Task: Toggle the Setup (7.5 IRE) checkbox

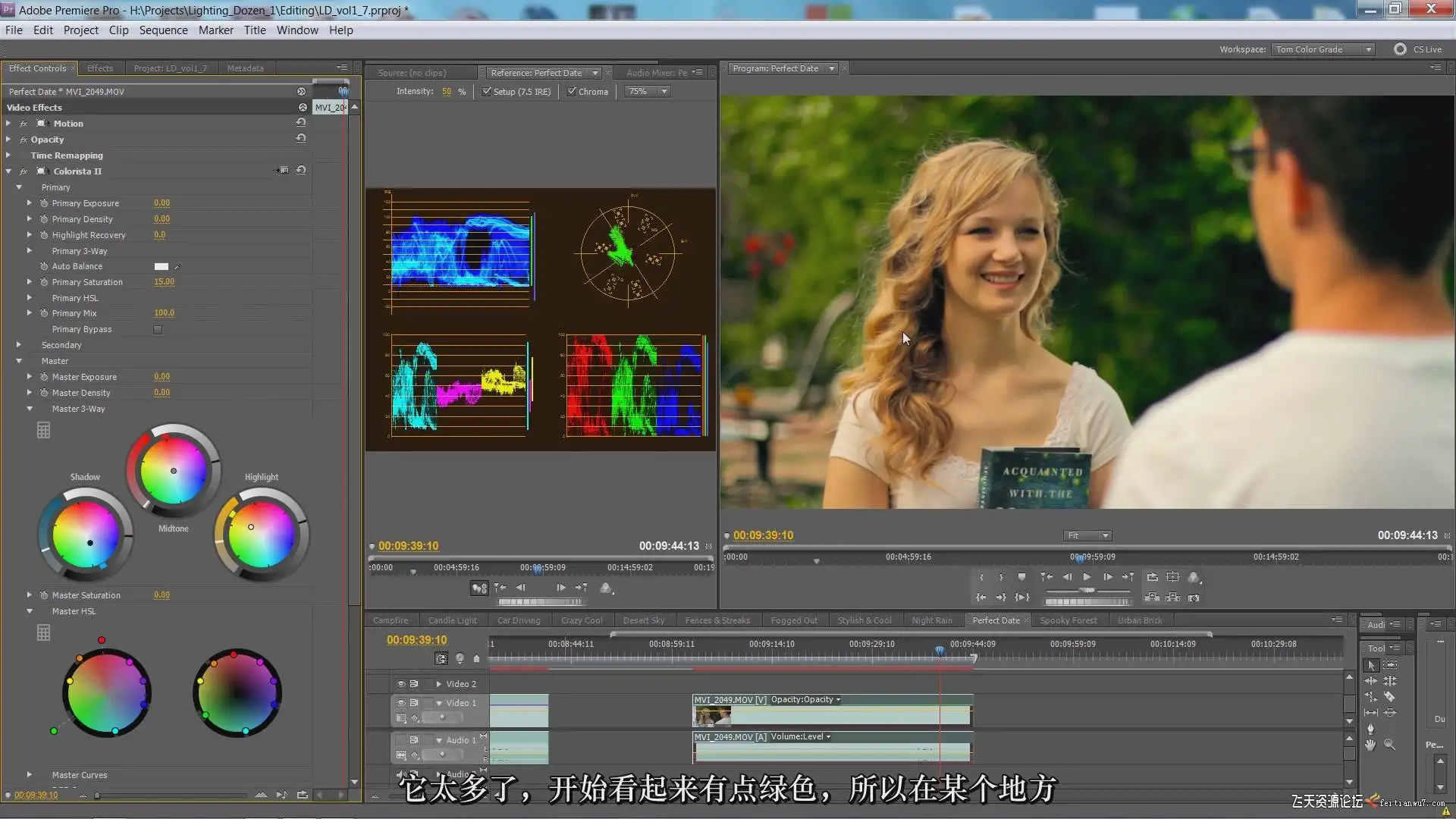Action: pyautogui.click(x=487, y=91)
